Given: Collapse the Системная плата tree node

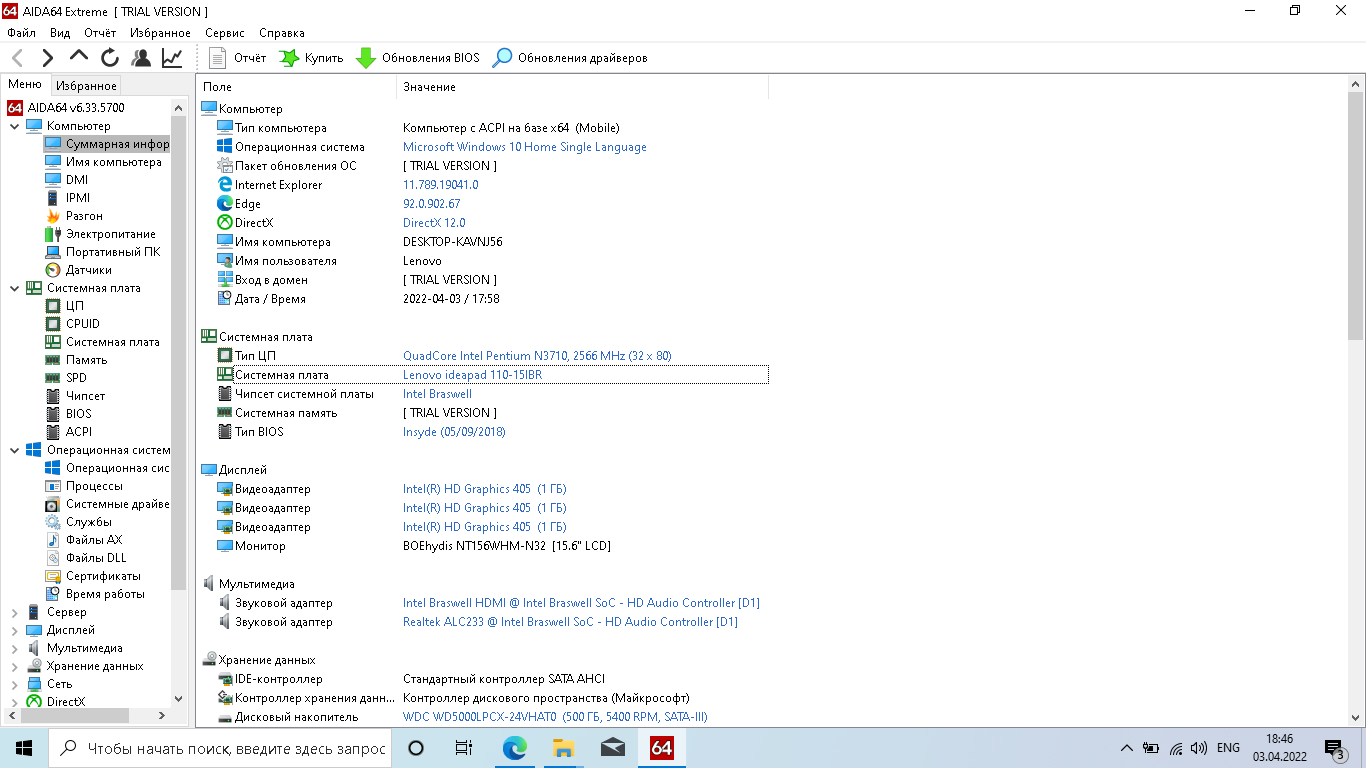Looking at the screenshot, I should pyautogui.click(x=15, y=288).
